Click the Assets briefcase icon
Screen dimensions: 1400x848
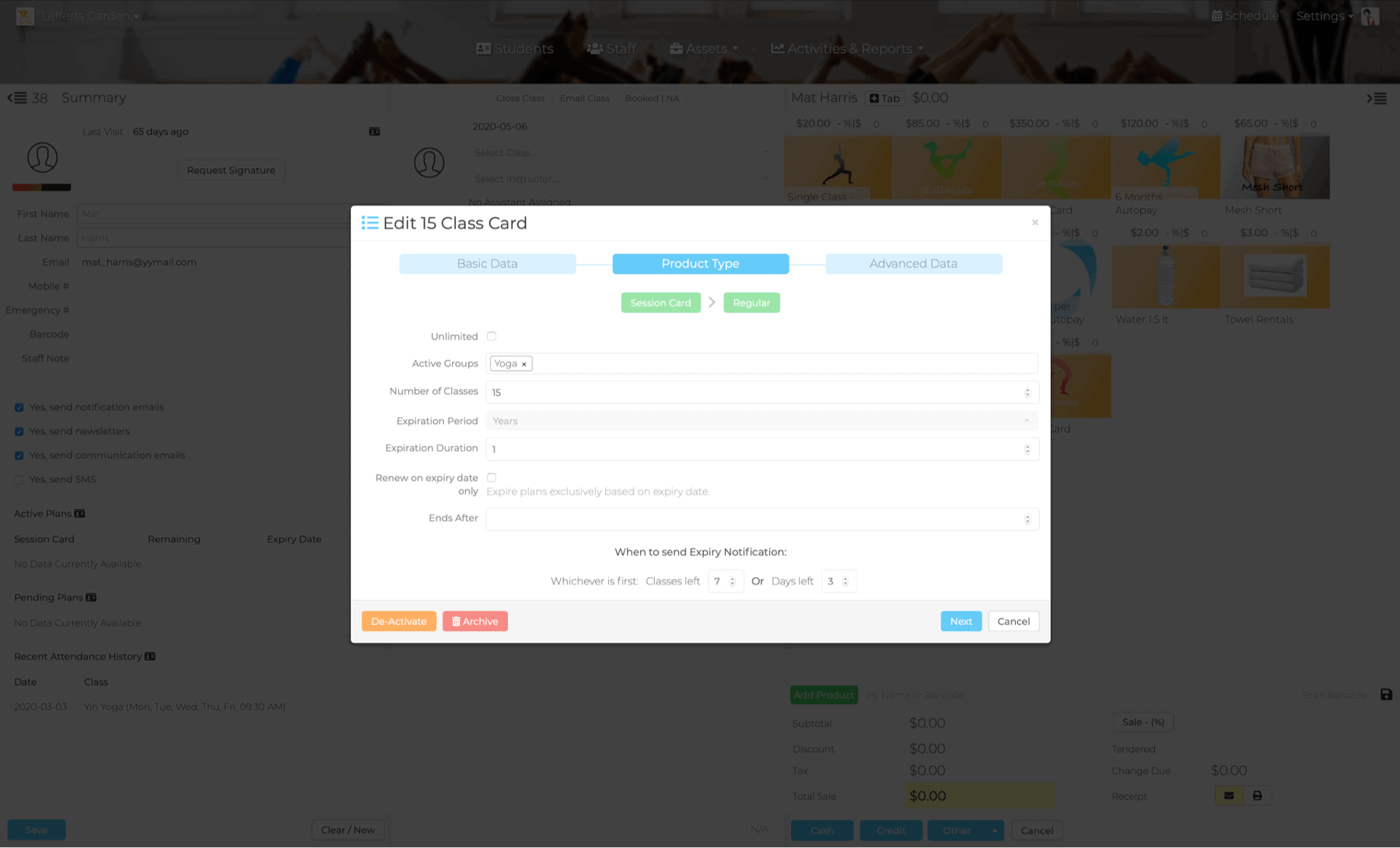pos(676,48)
